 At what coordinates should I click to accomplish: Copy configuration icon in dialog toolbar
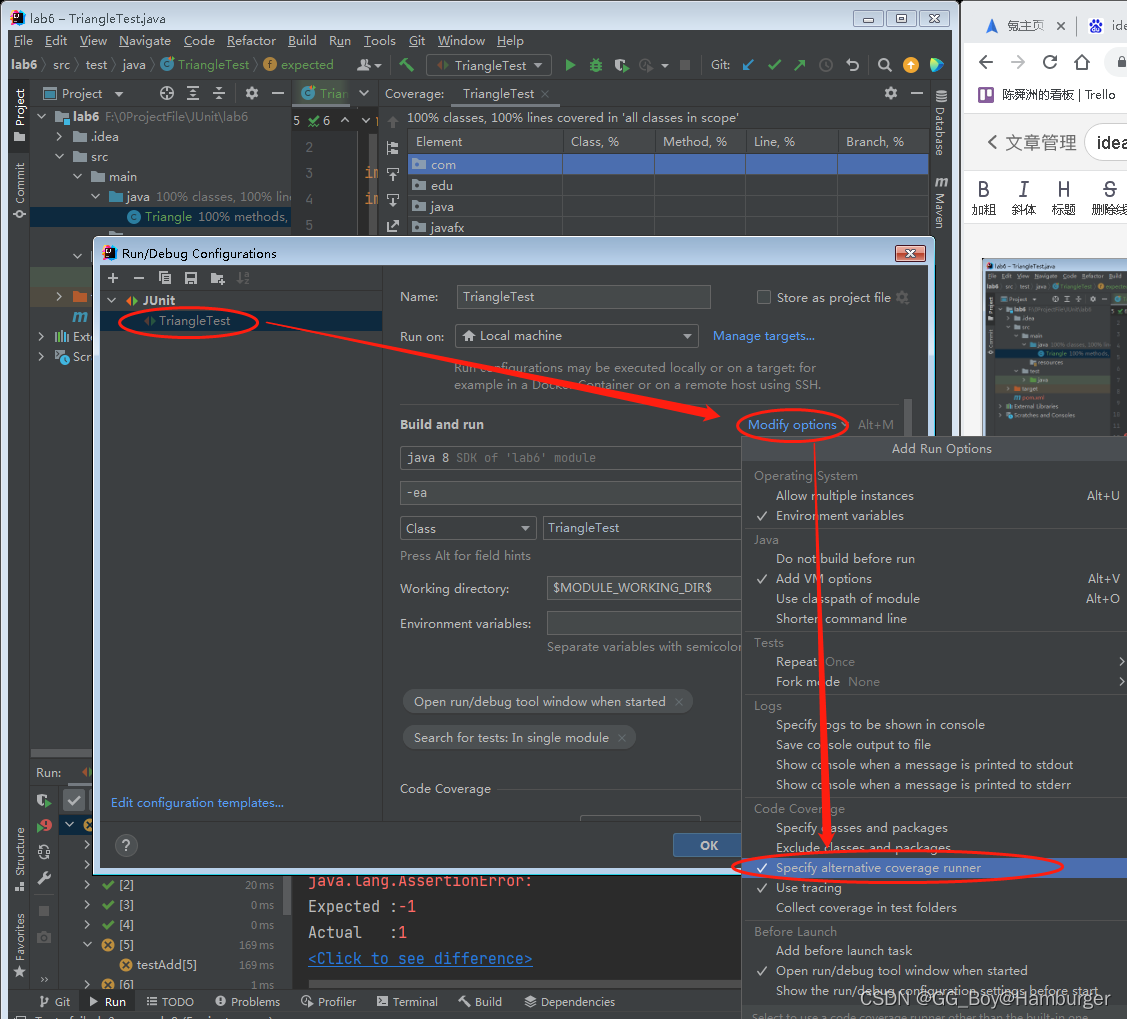(x=165, y=278)
